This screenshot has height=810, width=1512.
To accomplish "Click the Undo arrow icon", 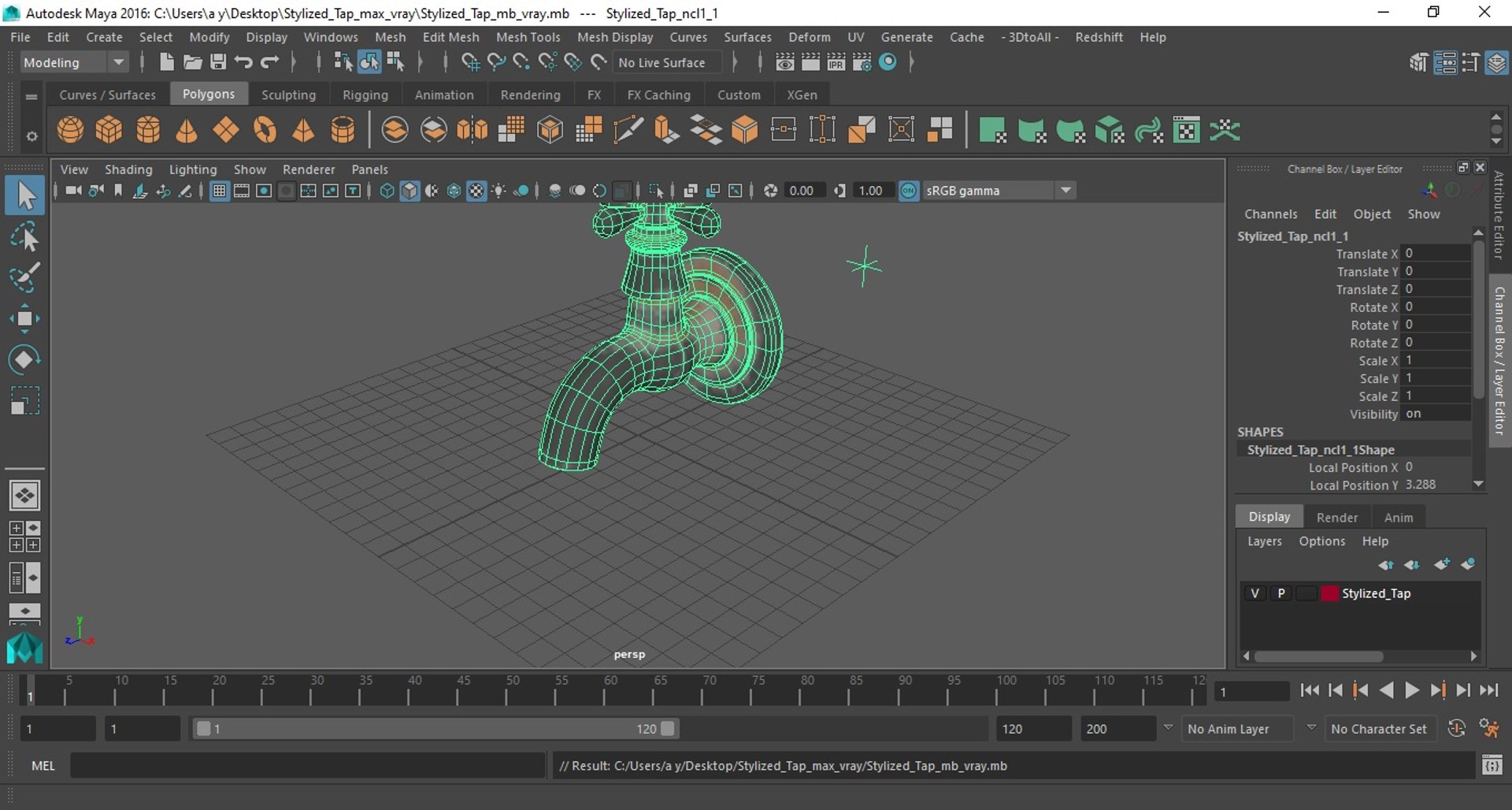I will 243,62.
